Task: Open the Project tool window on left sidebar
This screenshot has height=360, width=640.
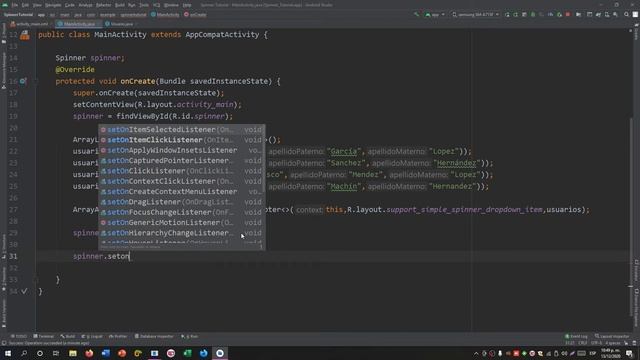Action: tap(4, 33)
